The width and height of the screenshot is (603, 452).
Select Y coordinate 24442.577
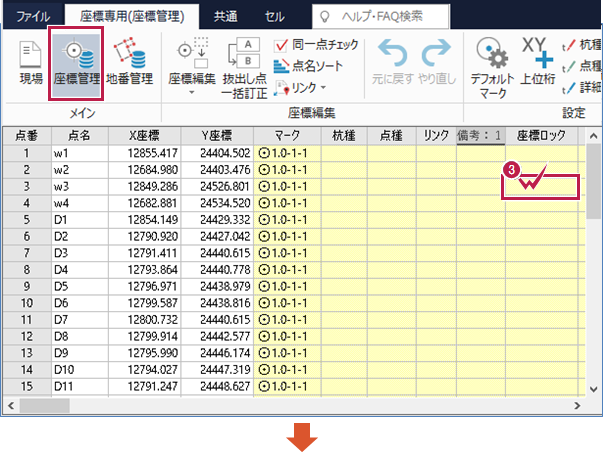217,337
